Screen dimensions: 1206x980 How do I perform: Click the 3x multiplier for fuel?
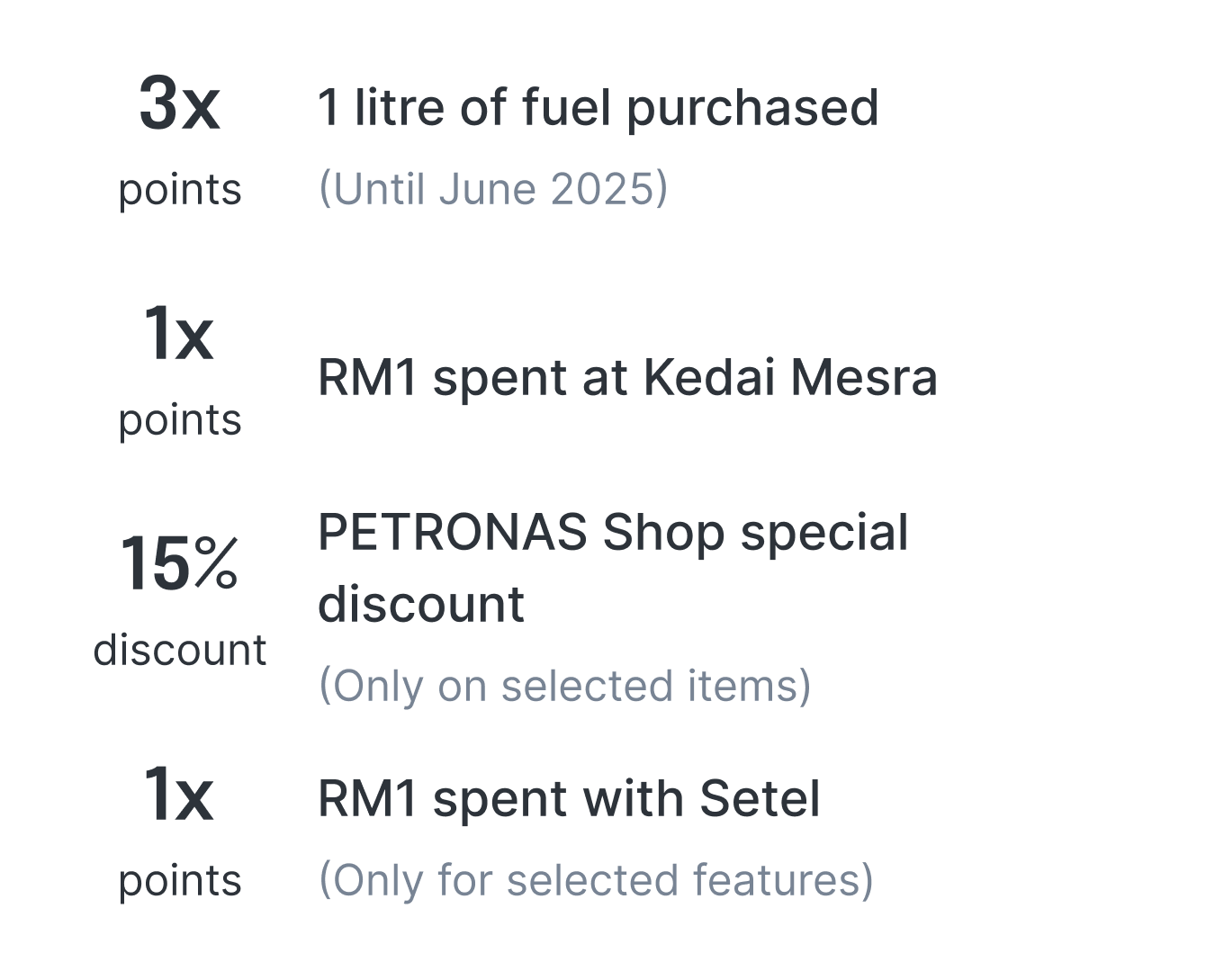(x=179, y=105)
